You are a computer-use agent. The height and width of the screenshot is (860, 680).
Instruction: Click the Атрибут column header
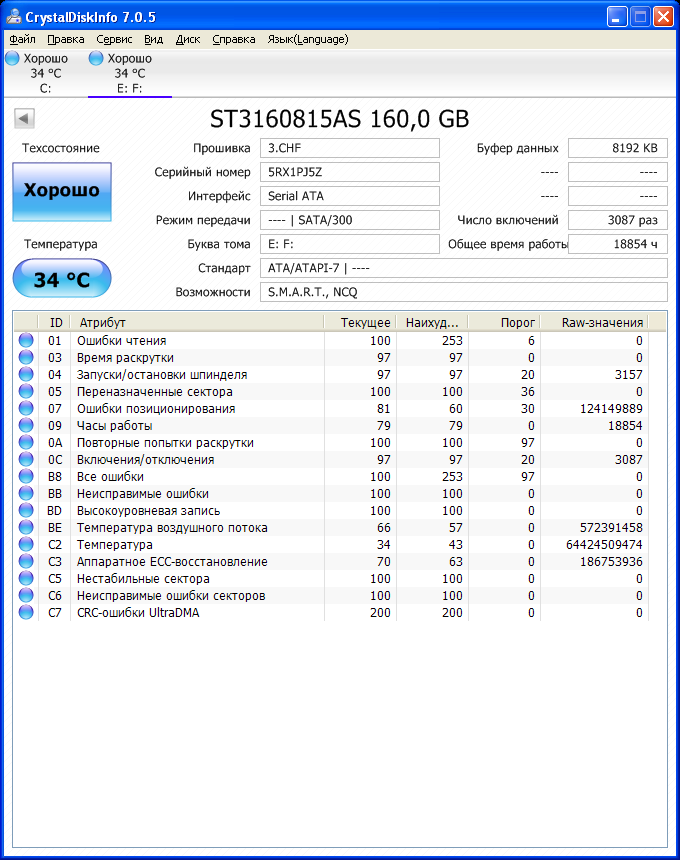200,322
